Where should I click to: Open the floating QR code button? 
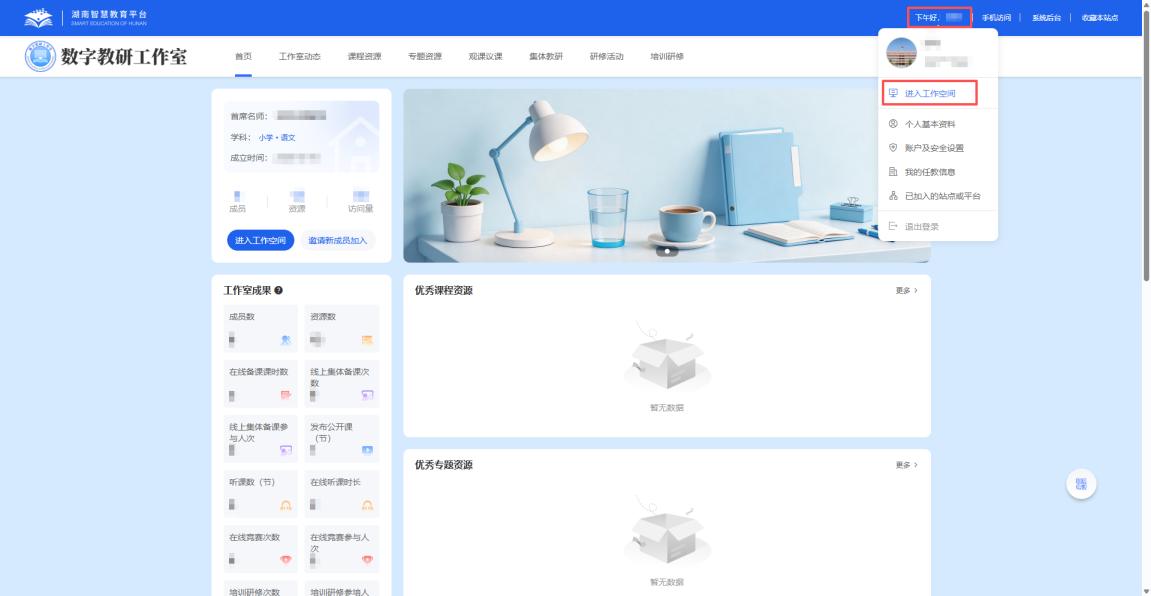click(x=1081, y=484)
